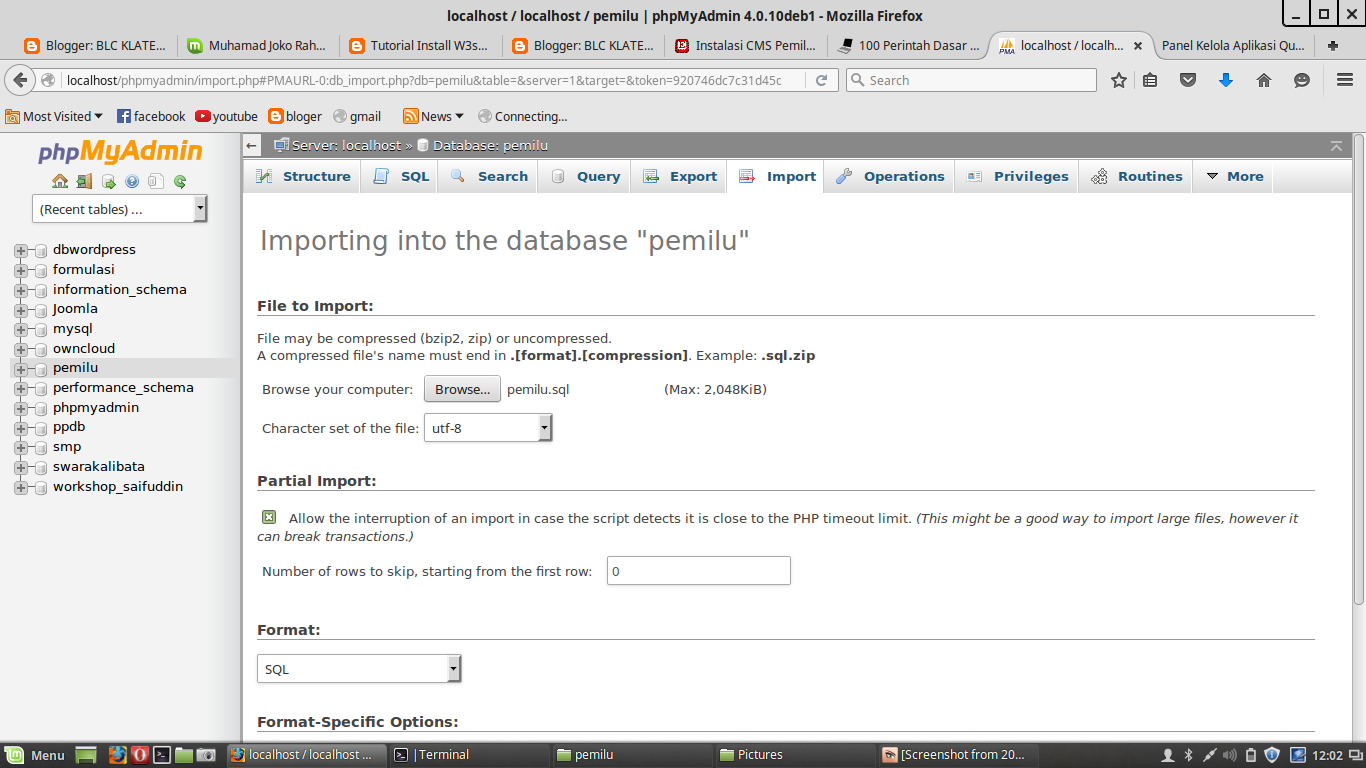This screenshot has height=768, width=1366.
Task: Launch Firefox from the taskbar quick launcher
Action: coord(117,755)
